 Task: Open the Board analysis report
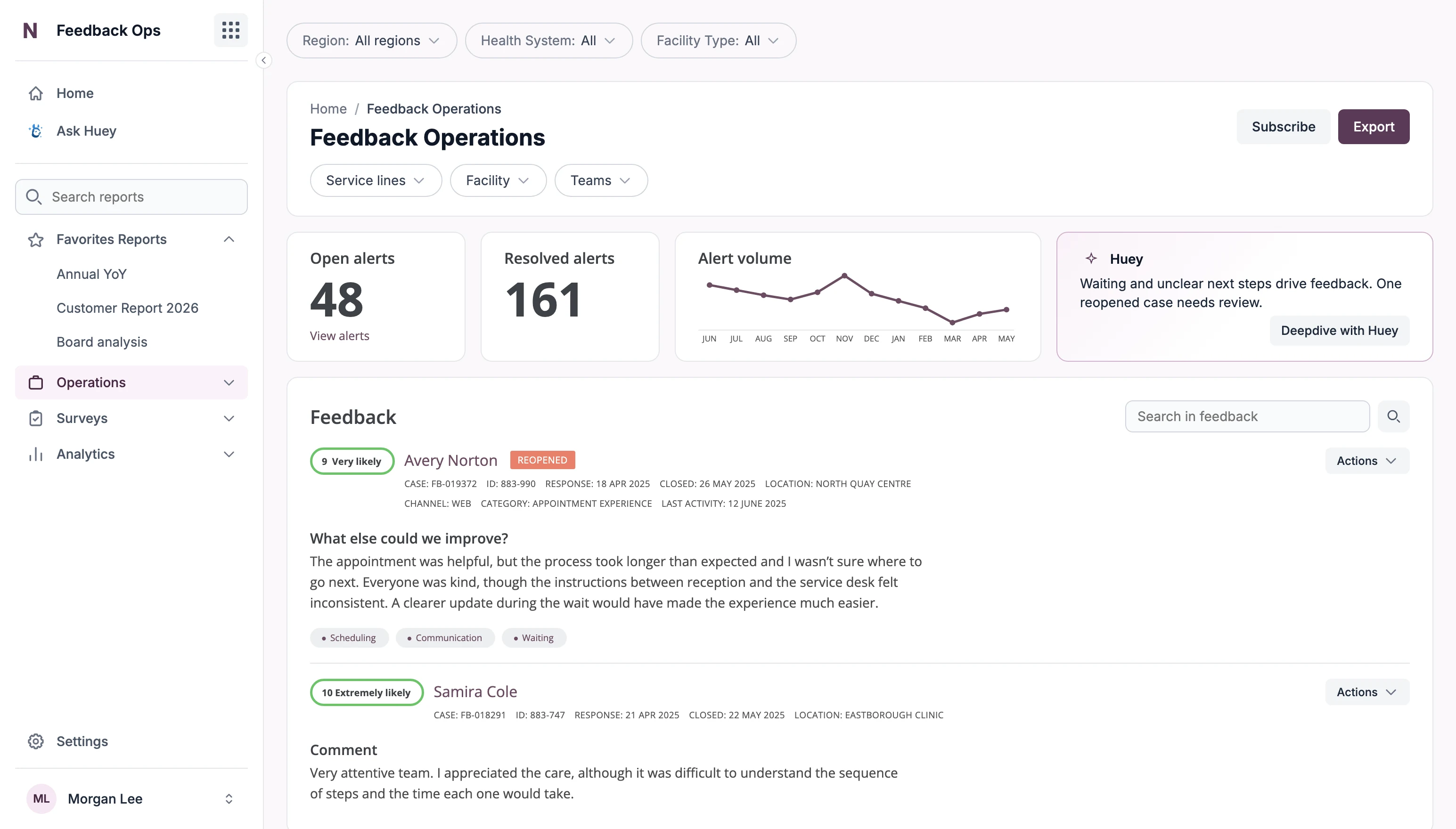coord(102,342)
